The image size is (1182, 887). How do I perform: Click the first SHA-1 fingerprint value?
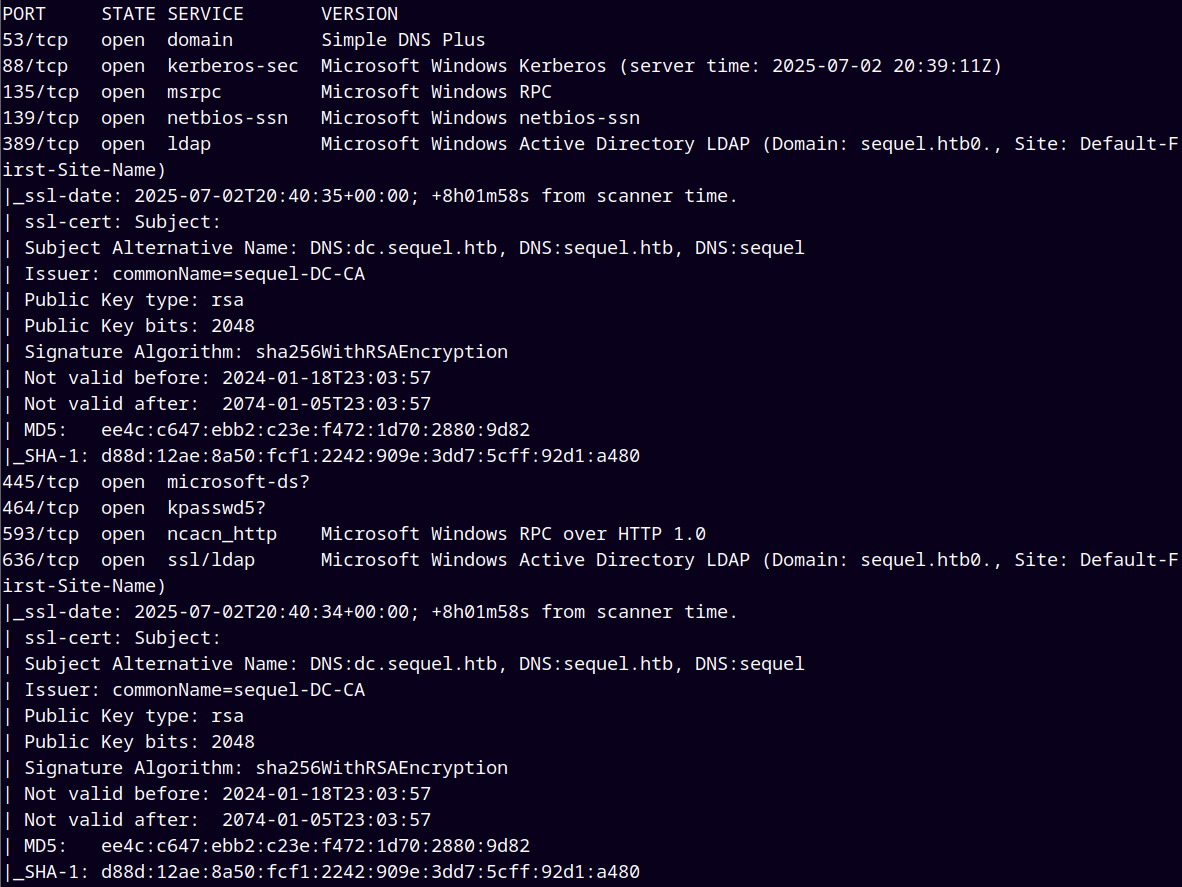coord(370,456)
